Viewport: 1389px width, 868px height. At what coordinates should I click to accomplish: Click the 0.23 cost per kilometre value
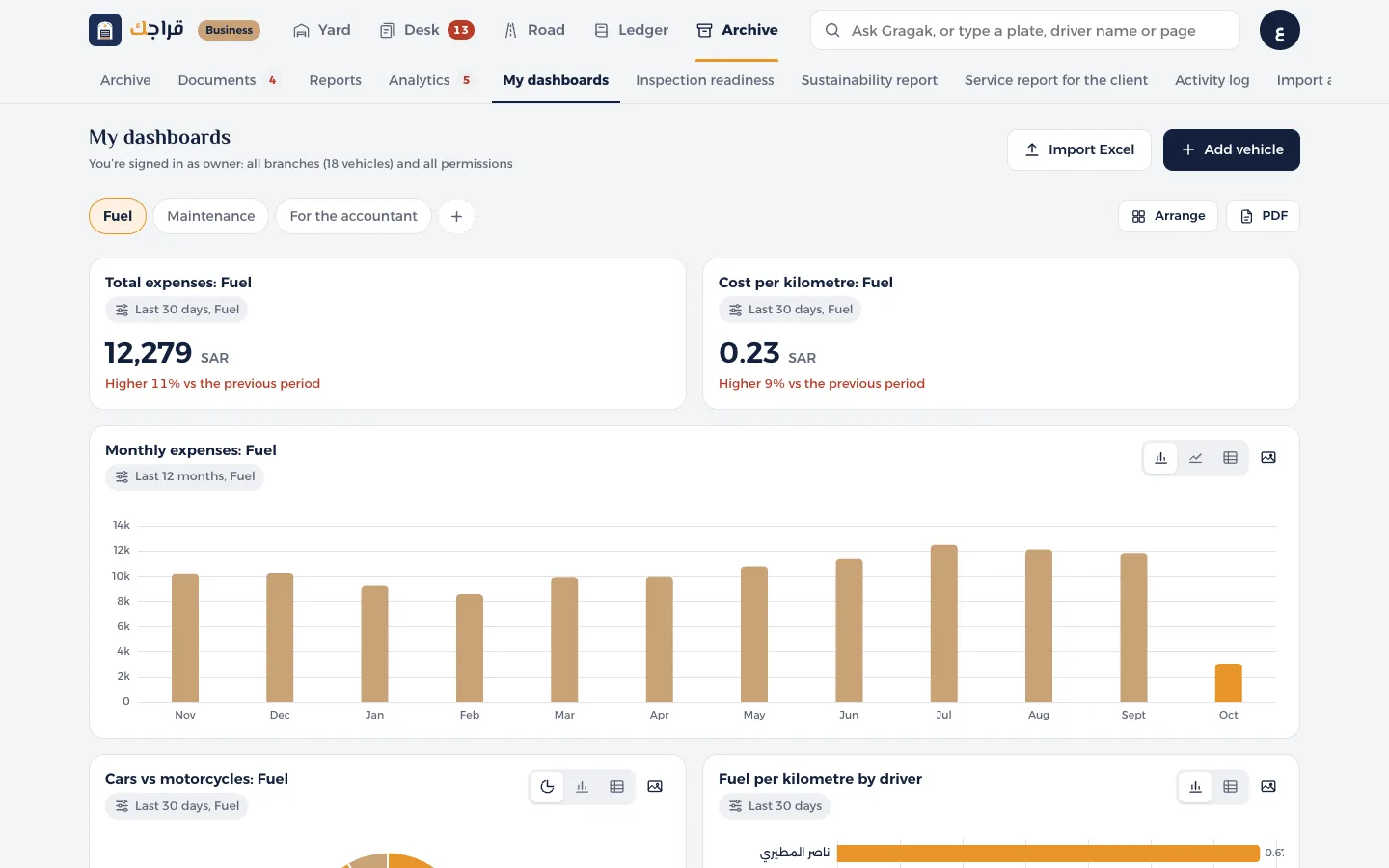coord(749,353)
